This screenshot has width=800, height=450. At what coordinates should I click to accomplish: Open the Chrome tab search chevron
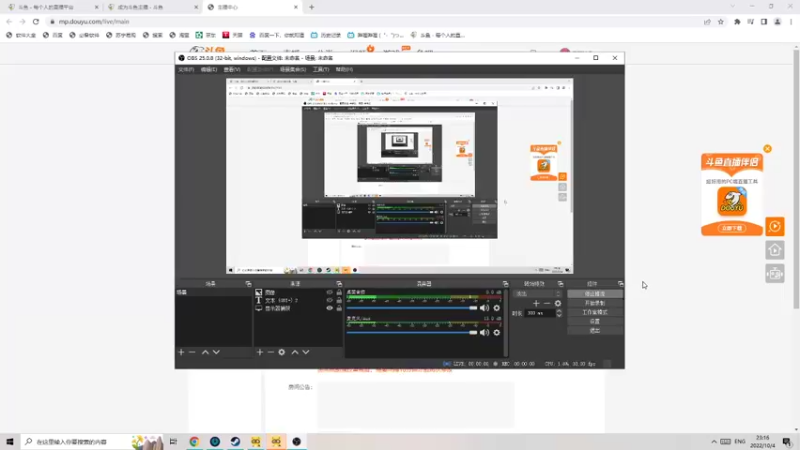[x=733, y=7]
